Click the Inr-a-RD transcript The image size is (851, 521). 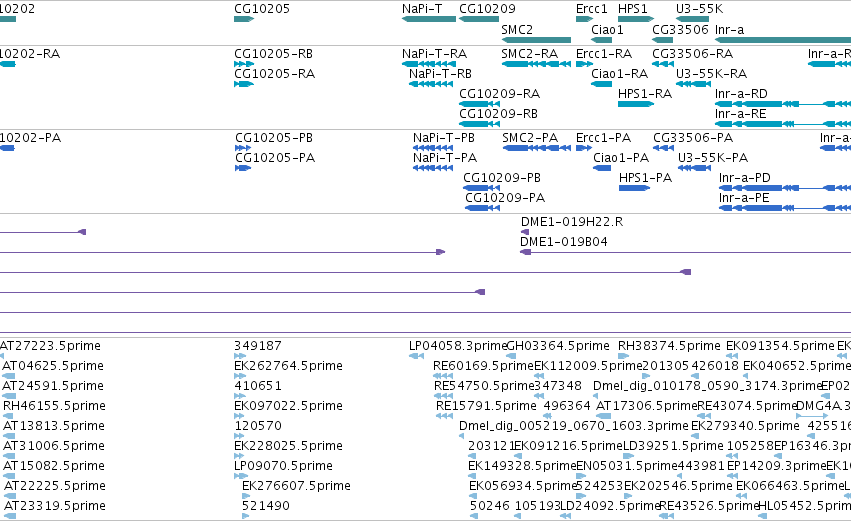coord(783,104)
